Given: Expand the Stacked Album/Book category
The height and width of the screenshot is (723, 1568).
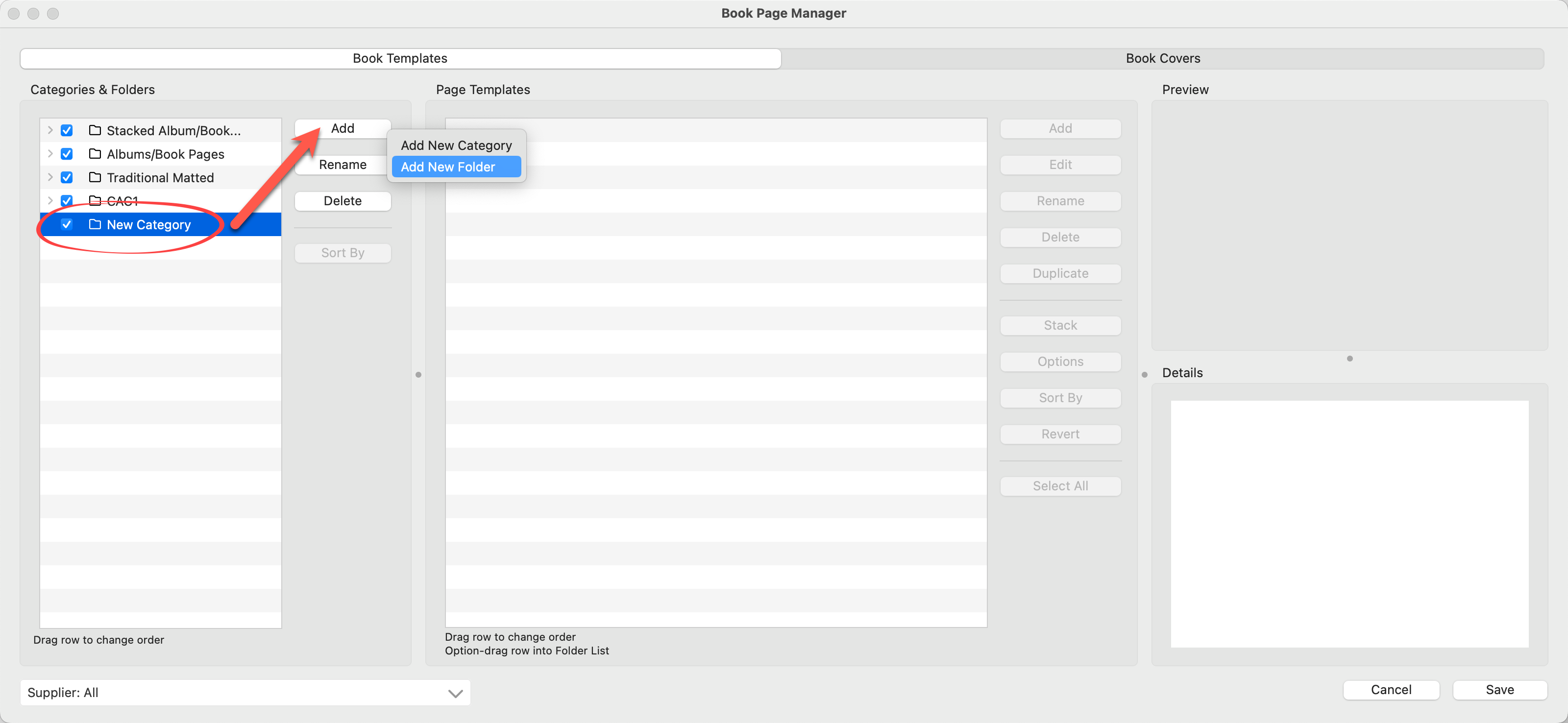Looking at the screenshot, I should [50, 130].
